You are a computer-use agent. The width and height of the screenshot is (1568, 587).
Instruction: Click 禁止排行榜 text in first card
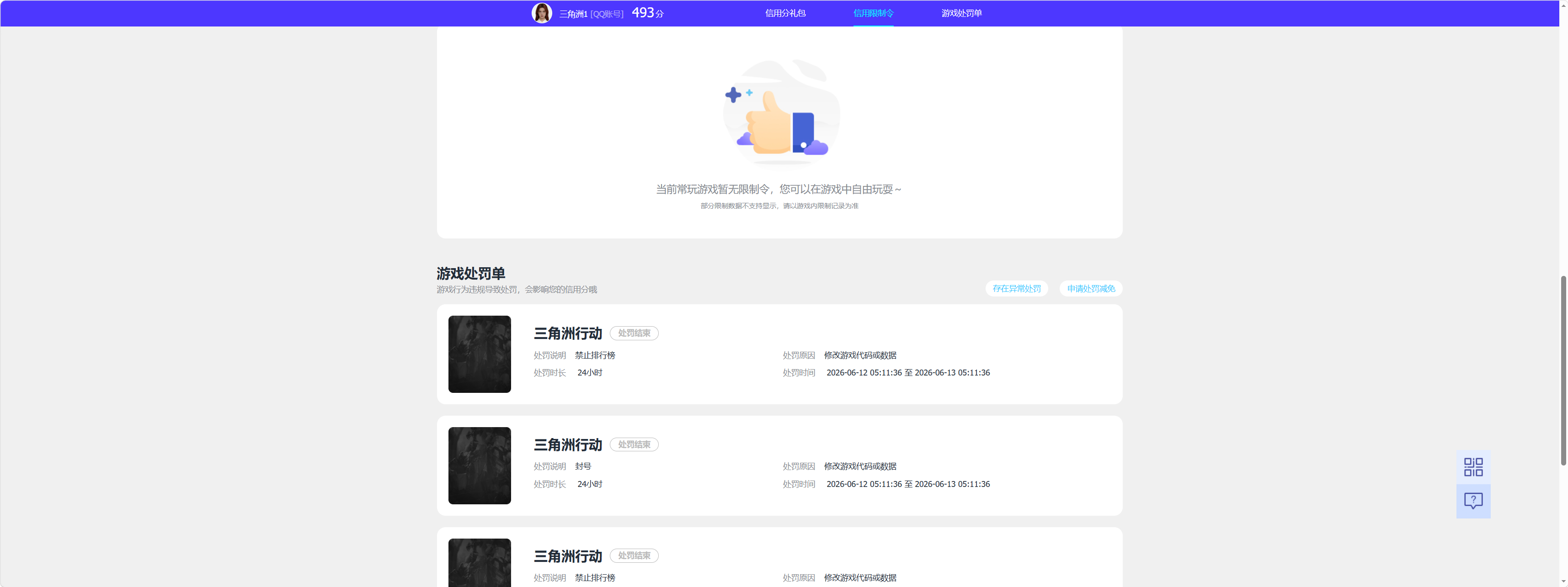tap(595, 355)
